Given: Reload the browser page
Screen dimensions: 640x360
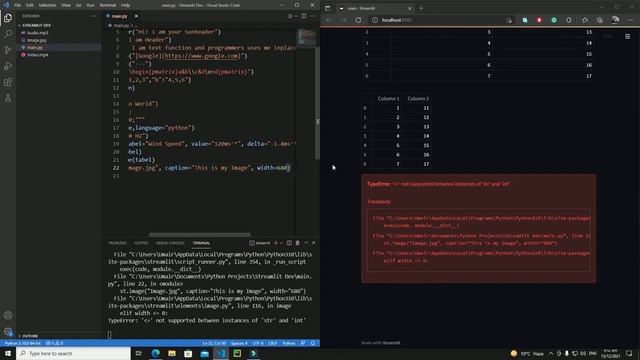Looking at the screenshot, I should [x=358, y=20].
